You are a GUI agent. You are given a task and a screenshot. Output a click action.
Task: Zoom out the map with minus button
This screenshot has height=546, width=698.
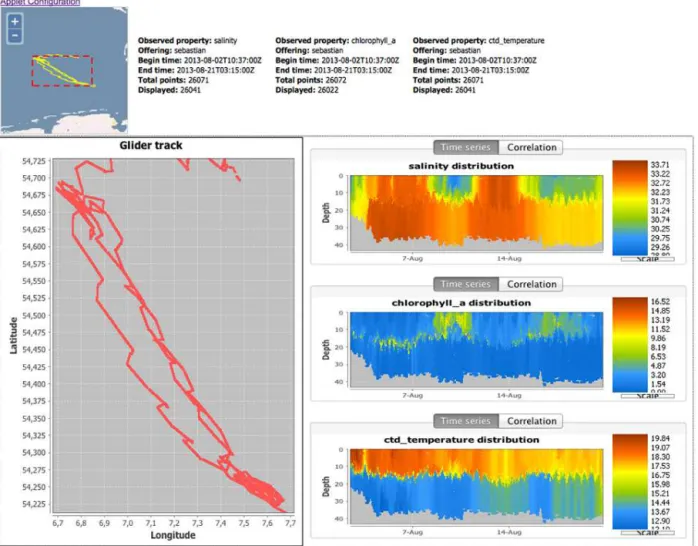point(15,36)
